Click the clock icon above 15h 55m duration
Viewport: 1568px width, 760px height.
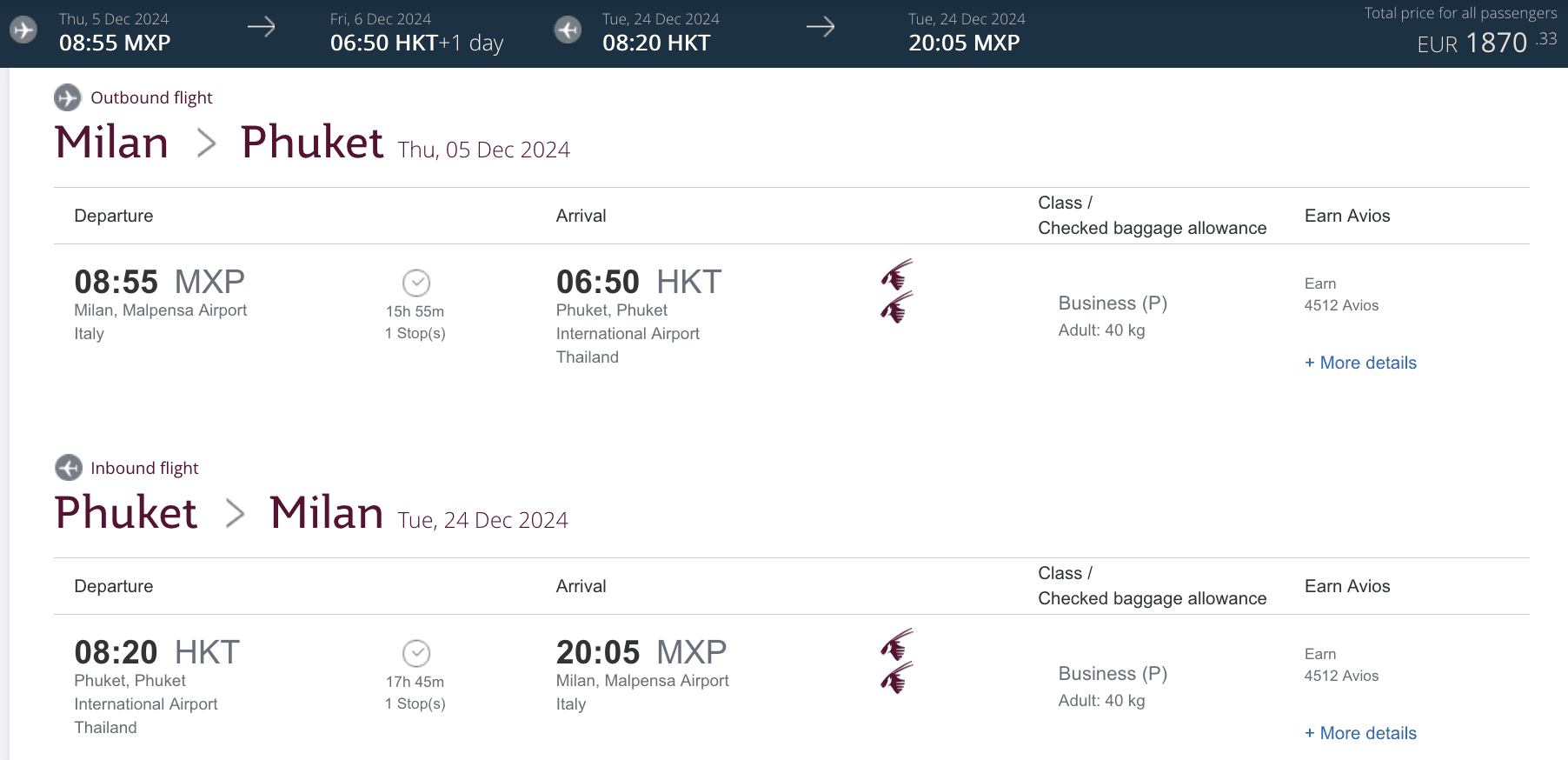point(416,283)
